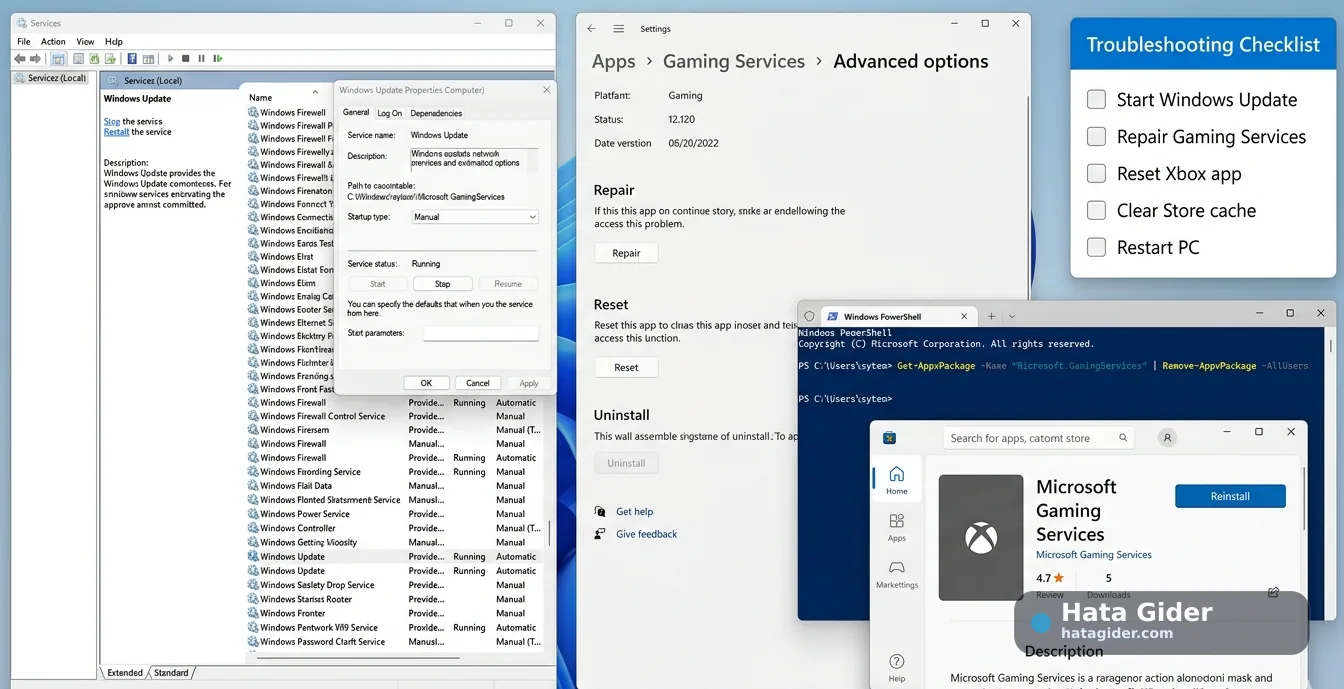Screen dimensions: 1344x689
Task: Select Home in Microsoft Store sidebar
Action: point(897,480)
